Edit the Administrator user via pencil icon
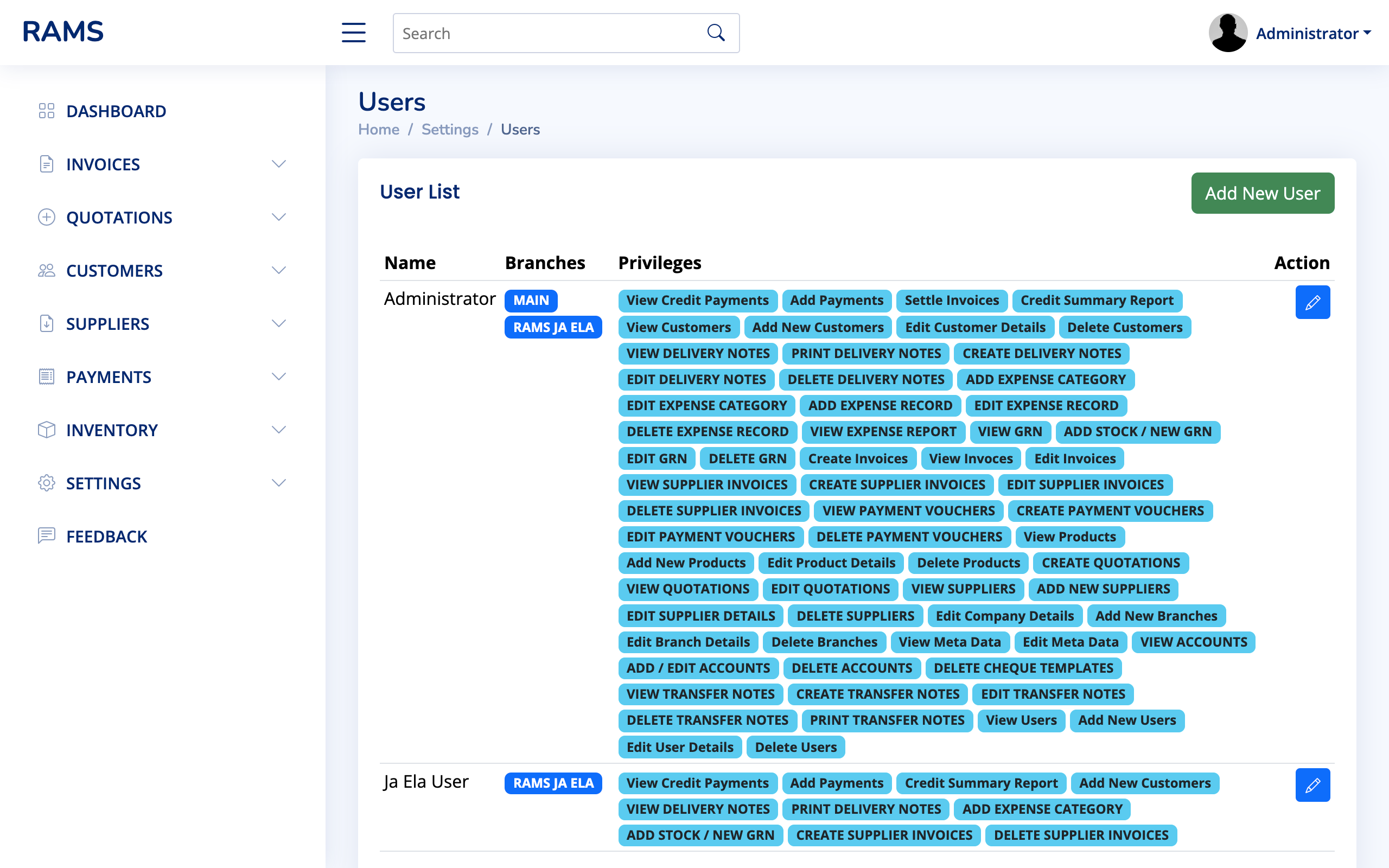 click(x=1312, y=302)
